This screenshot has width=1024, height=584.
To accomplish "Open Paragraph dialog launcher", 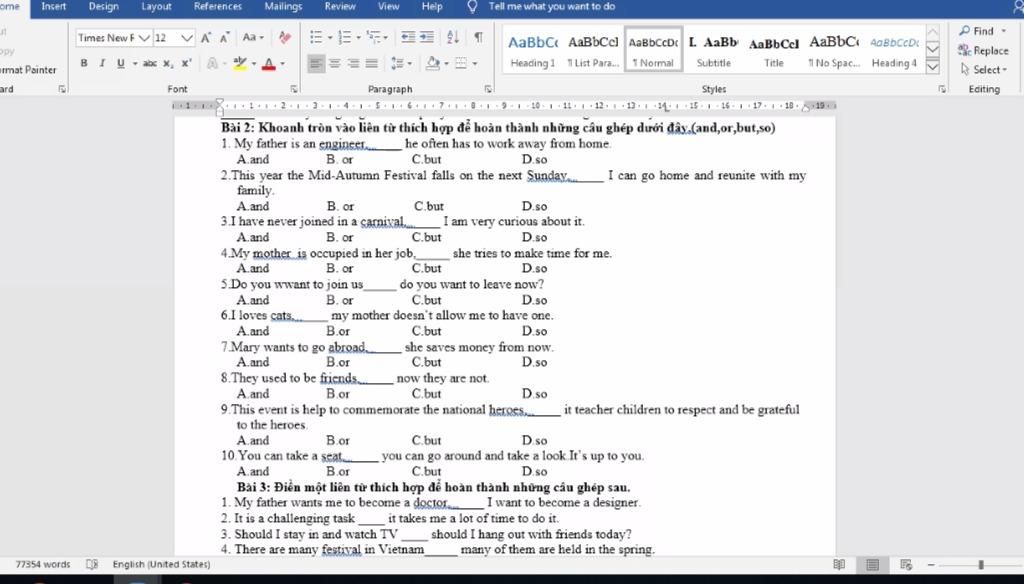I will point(488,89).
